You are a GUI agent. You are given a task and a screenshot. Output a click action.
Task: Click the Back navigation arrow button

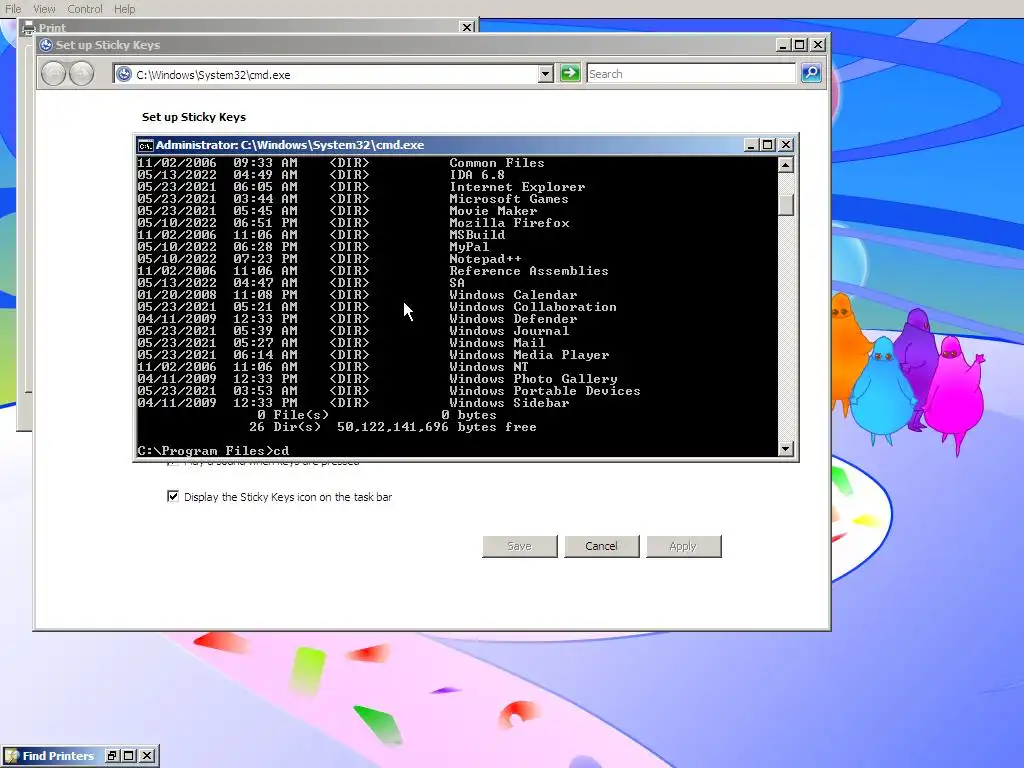(54, 73)
